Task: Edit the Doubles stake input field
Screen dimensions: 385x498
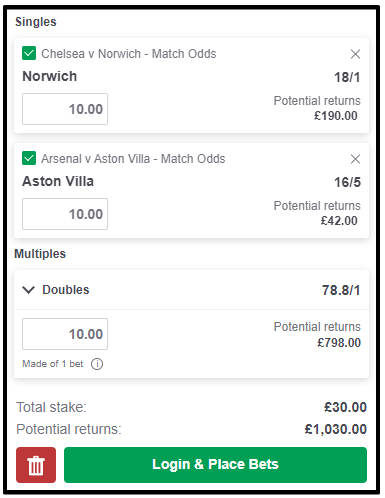Action: click(x=65, y=334)
